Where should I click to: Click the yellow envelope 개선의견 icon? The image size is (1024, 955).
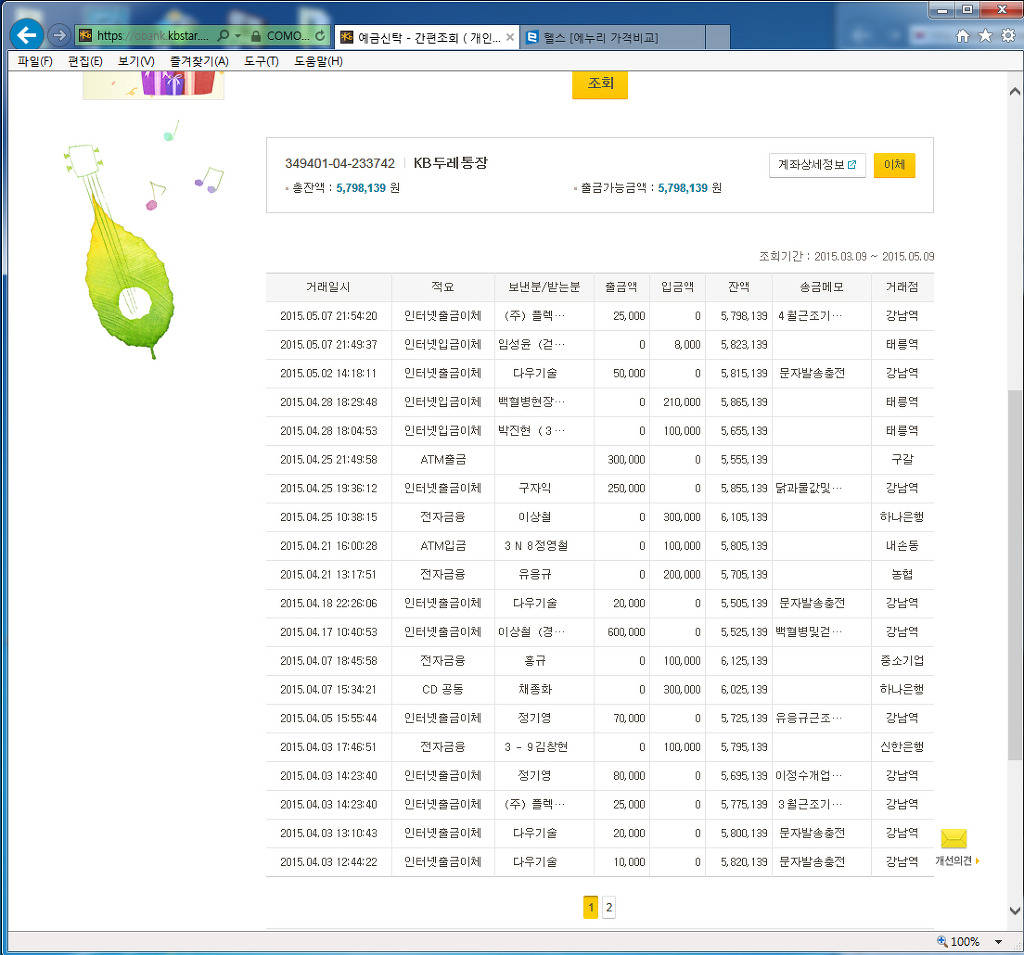click(954, 840)
